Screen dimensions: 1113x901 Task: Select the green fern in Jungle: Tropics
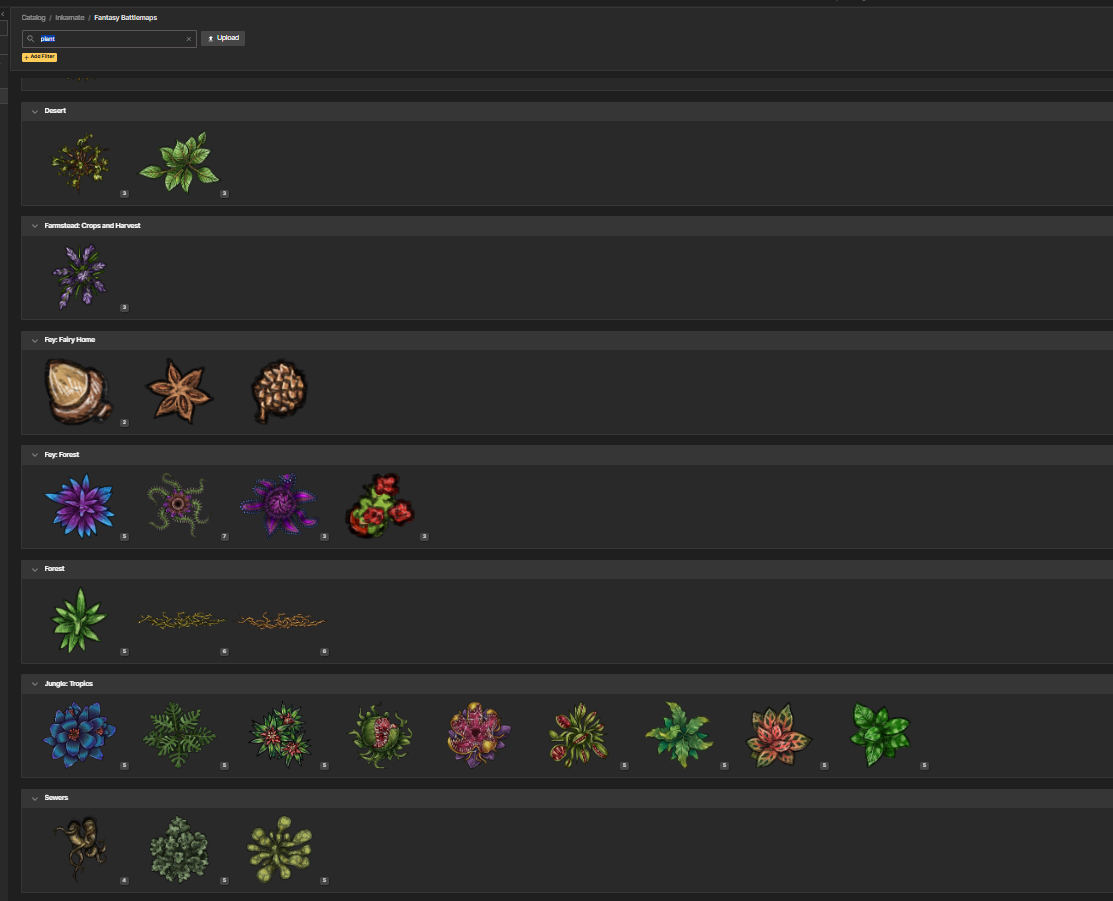pos(179,735)
